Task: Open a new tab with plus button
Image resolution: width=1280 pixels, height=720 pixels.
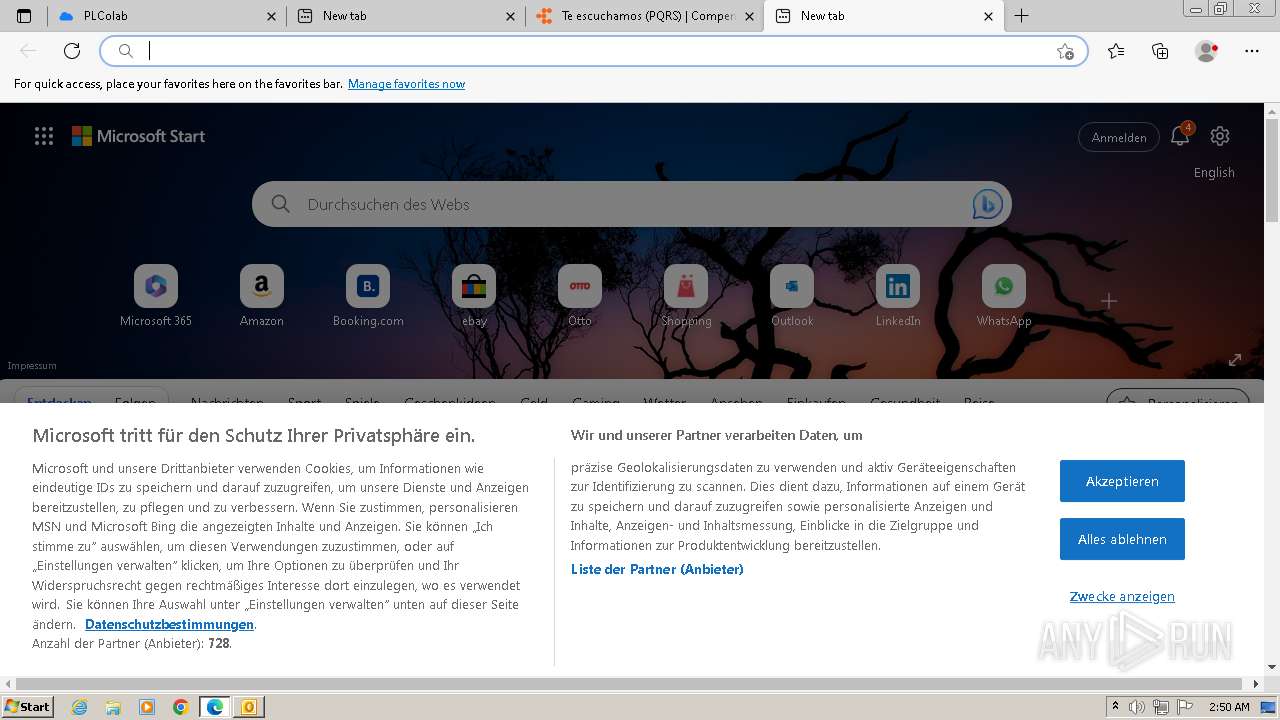Action: coord(1021,16)
